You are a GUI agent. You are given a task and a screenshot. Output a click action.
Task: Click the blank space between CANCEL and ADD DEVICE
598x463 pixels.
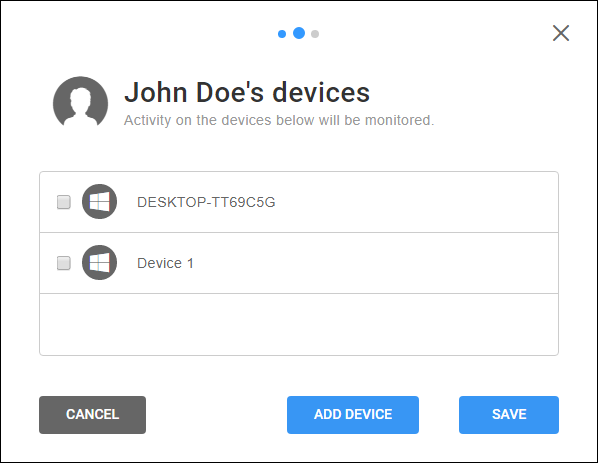(x=216, y=415)
